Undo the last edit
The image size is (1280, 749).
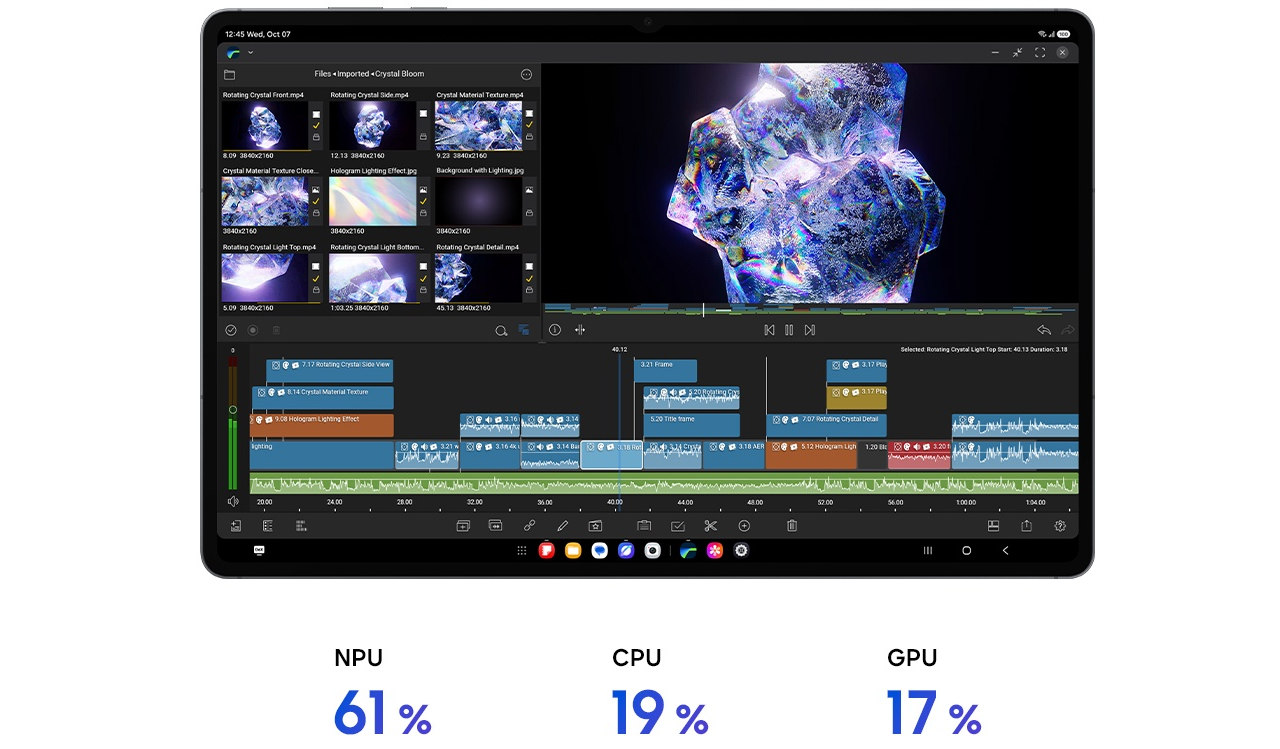(x=1044, y=330)
